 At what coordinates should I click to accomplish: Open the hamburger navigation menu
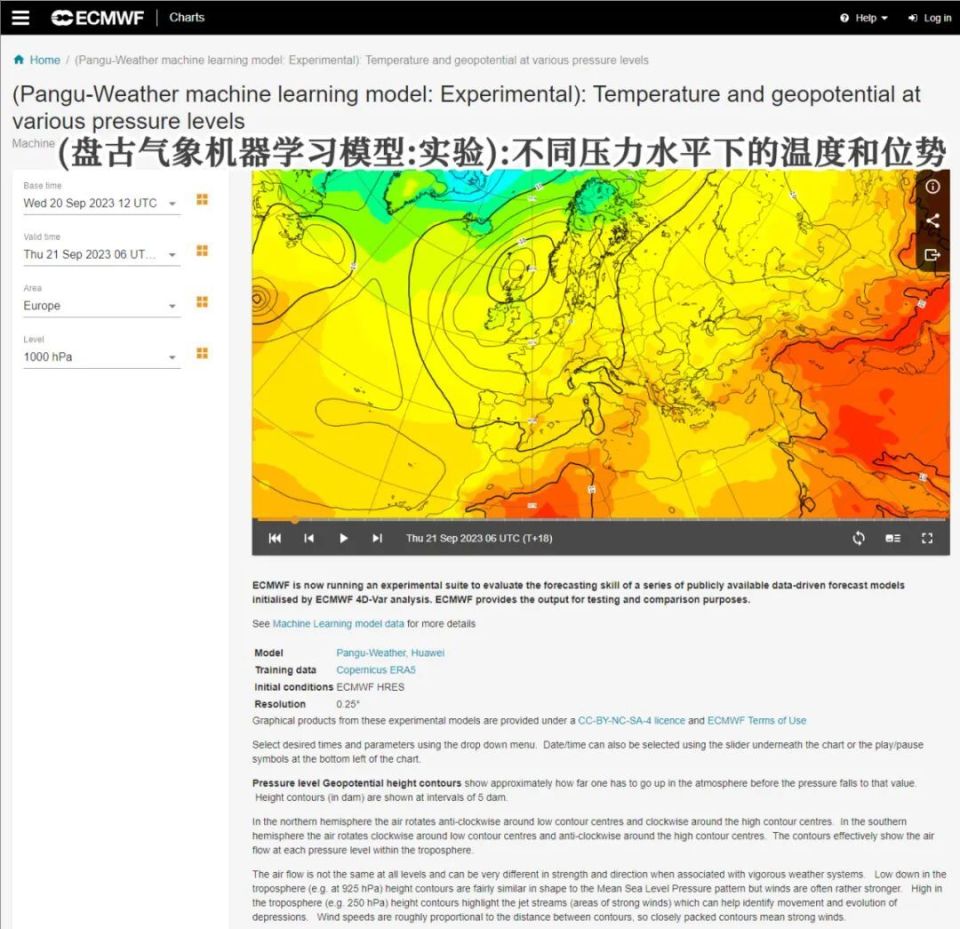coord(21,17)
